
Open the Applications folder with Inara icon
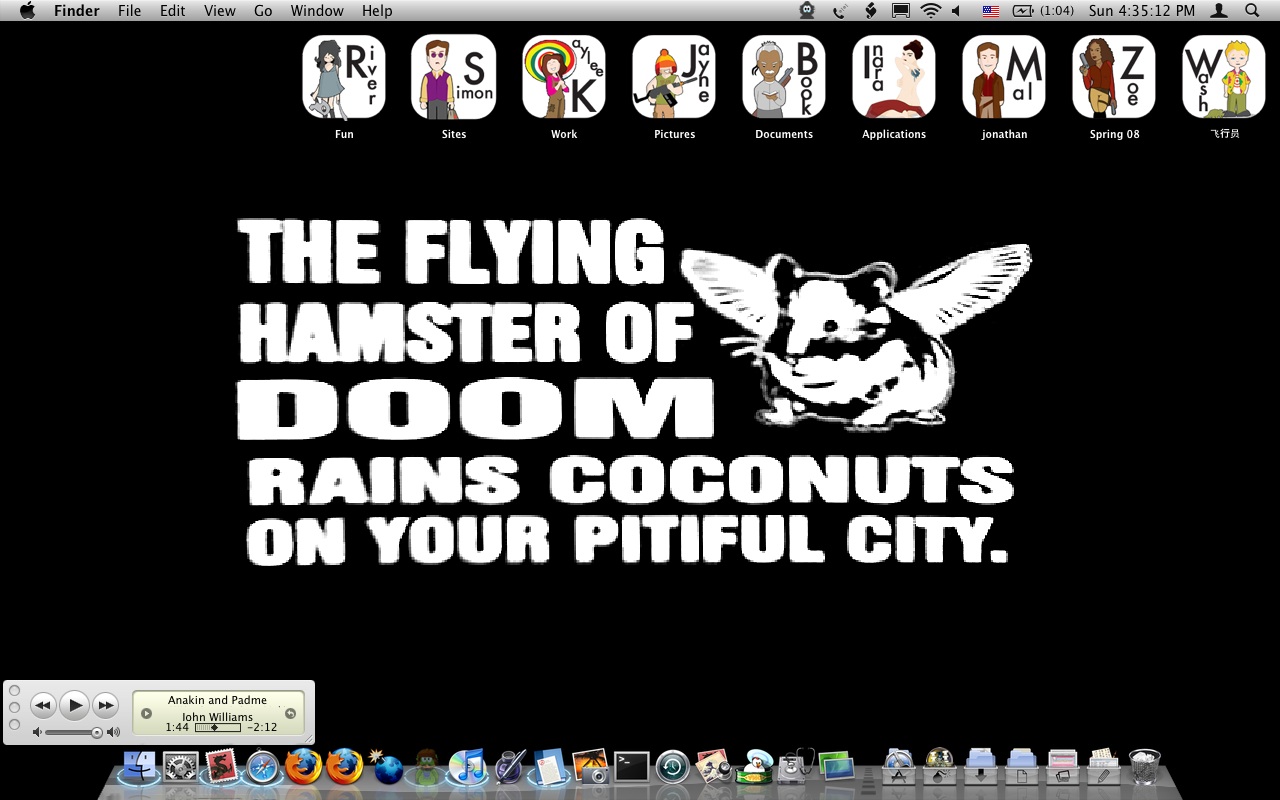pyautogui.click(x=894, y=78)
